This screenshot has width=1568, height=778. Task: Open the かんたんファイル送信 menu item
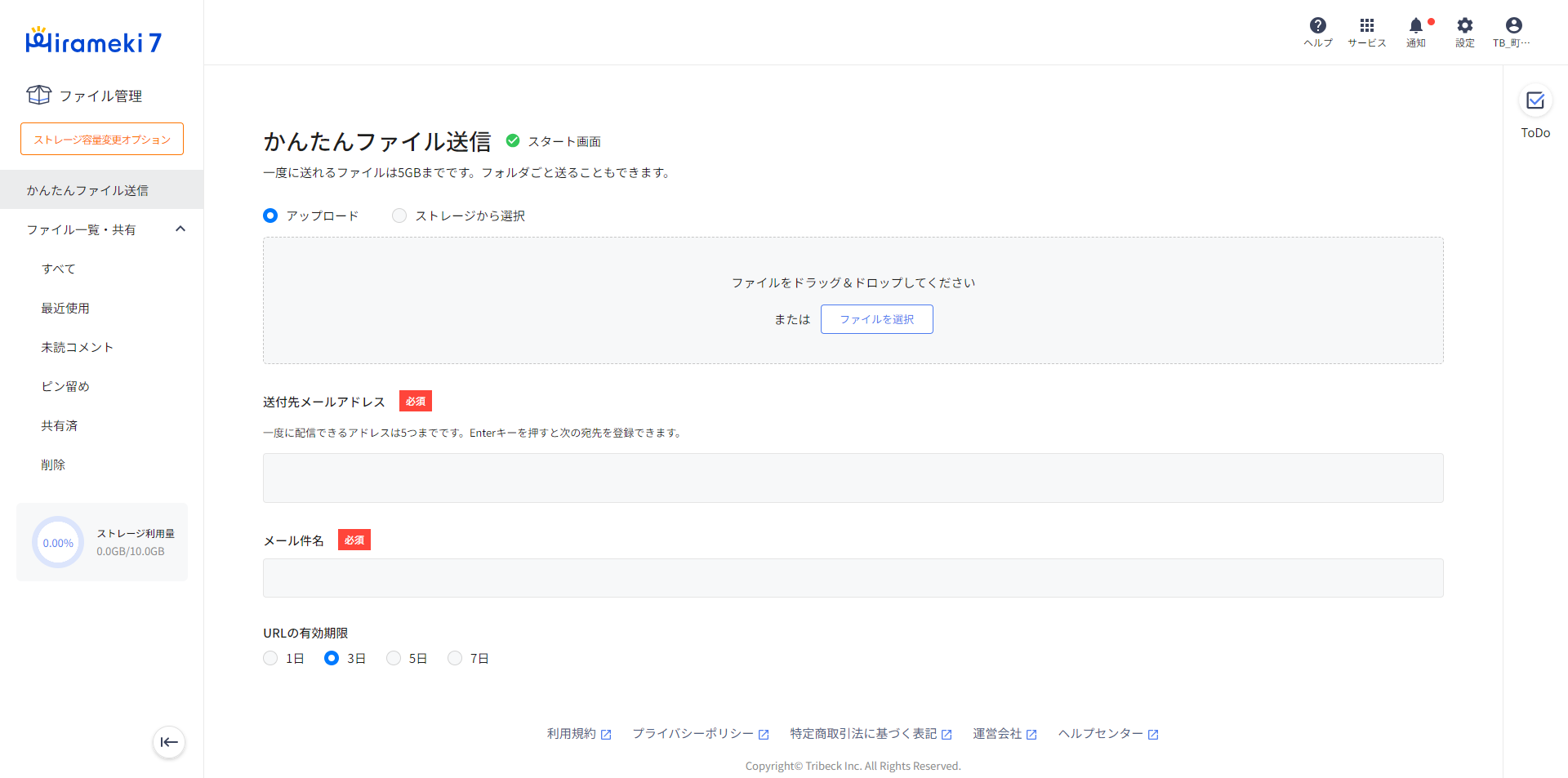coord(87,190)
